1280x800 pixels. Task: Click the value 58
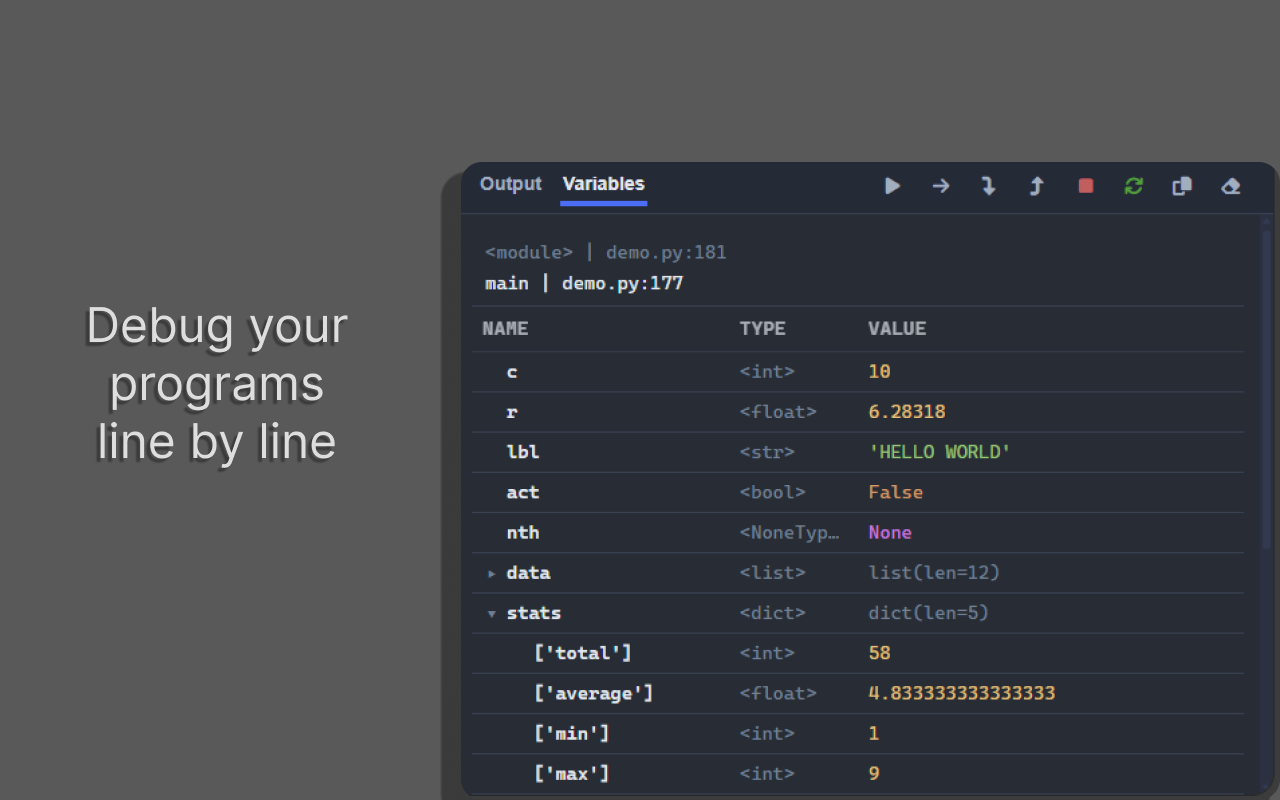click(880, 653)
